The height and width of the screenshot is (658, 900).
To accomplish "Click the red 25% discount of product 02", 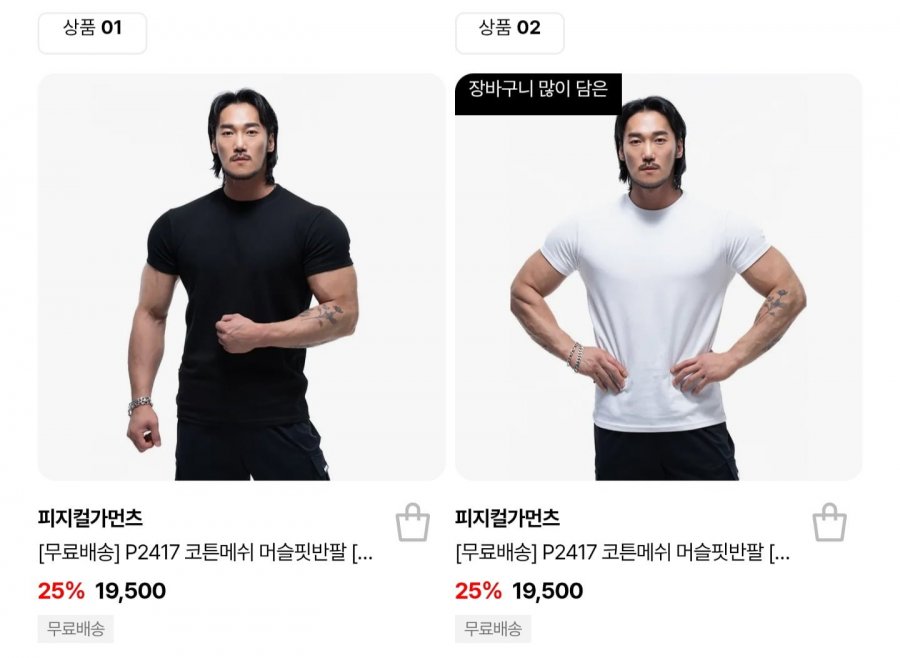I will coord(479,591).
